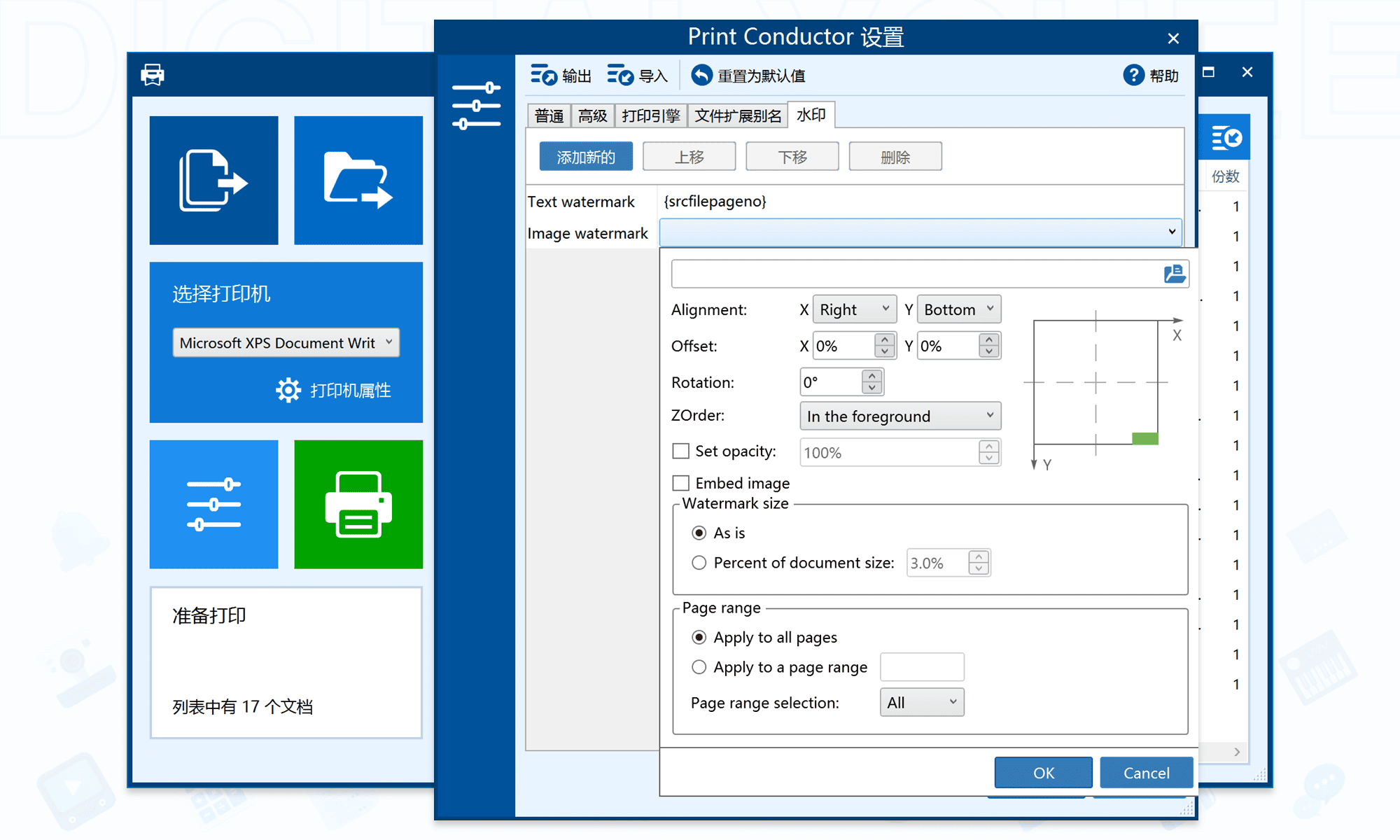Click the right scroll arrow in main window list
The image size is (1400, 840).
(x=1237, y=752)
